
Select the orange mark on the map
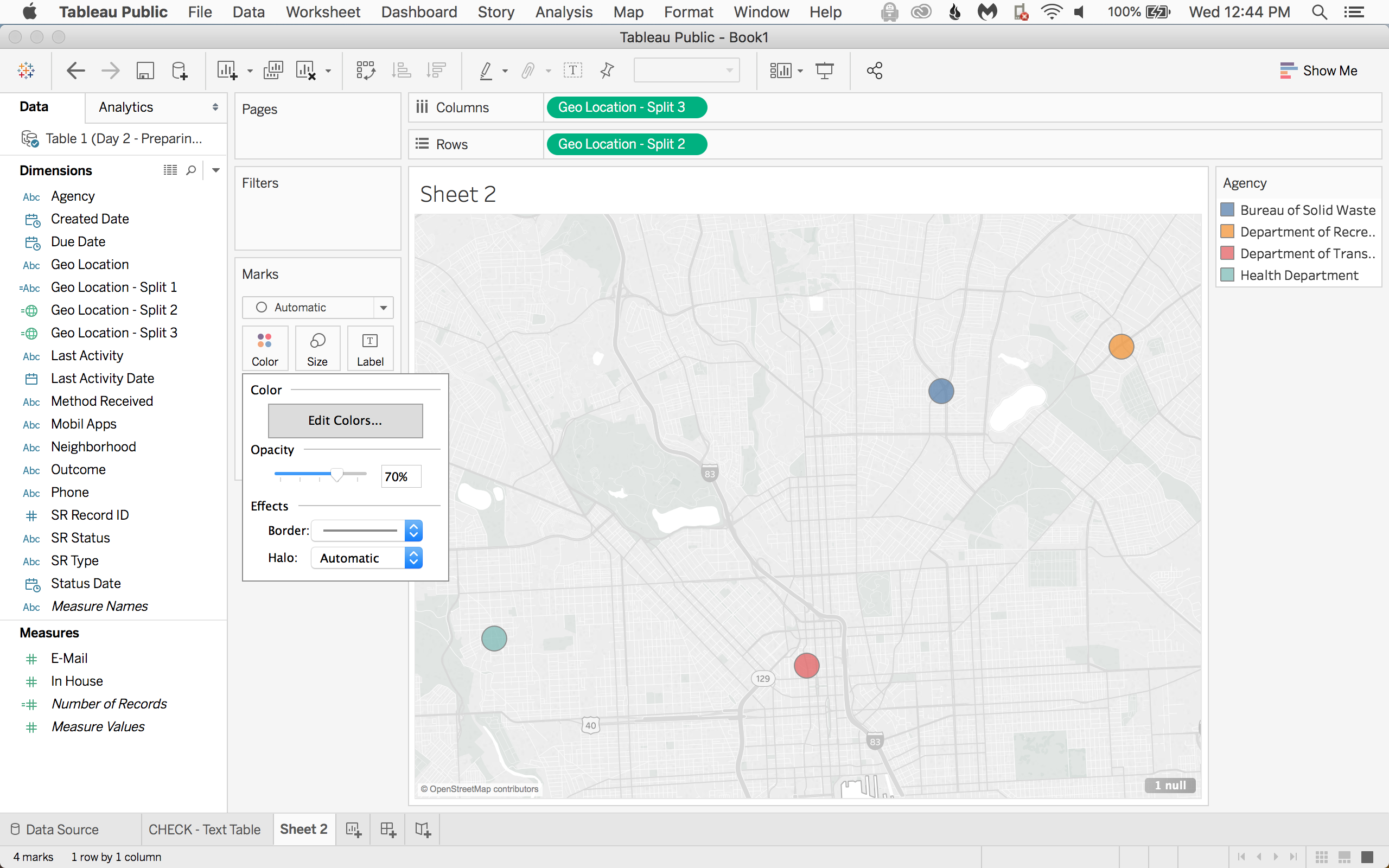tap(1121, 347)
